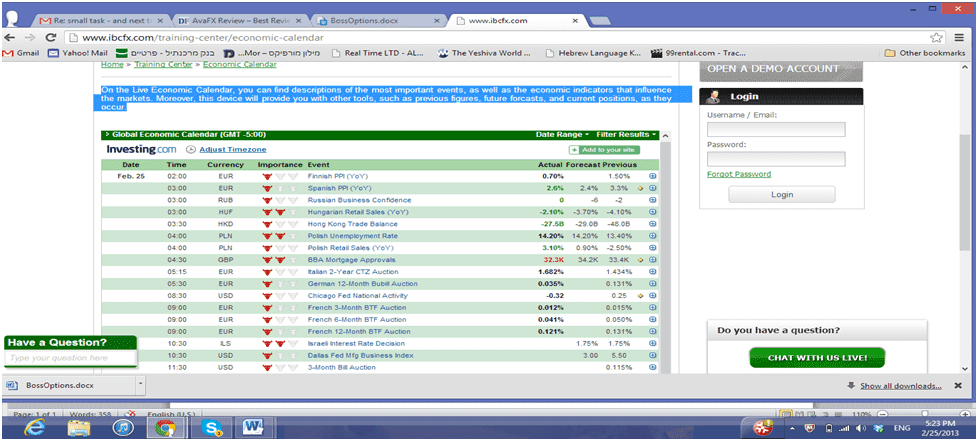This screenshot has width=978, height=441.
Task: Expand details for Chicago Fed National Activity row
Action: click(x=652, y=296)
